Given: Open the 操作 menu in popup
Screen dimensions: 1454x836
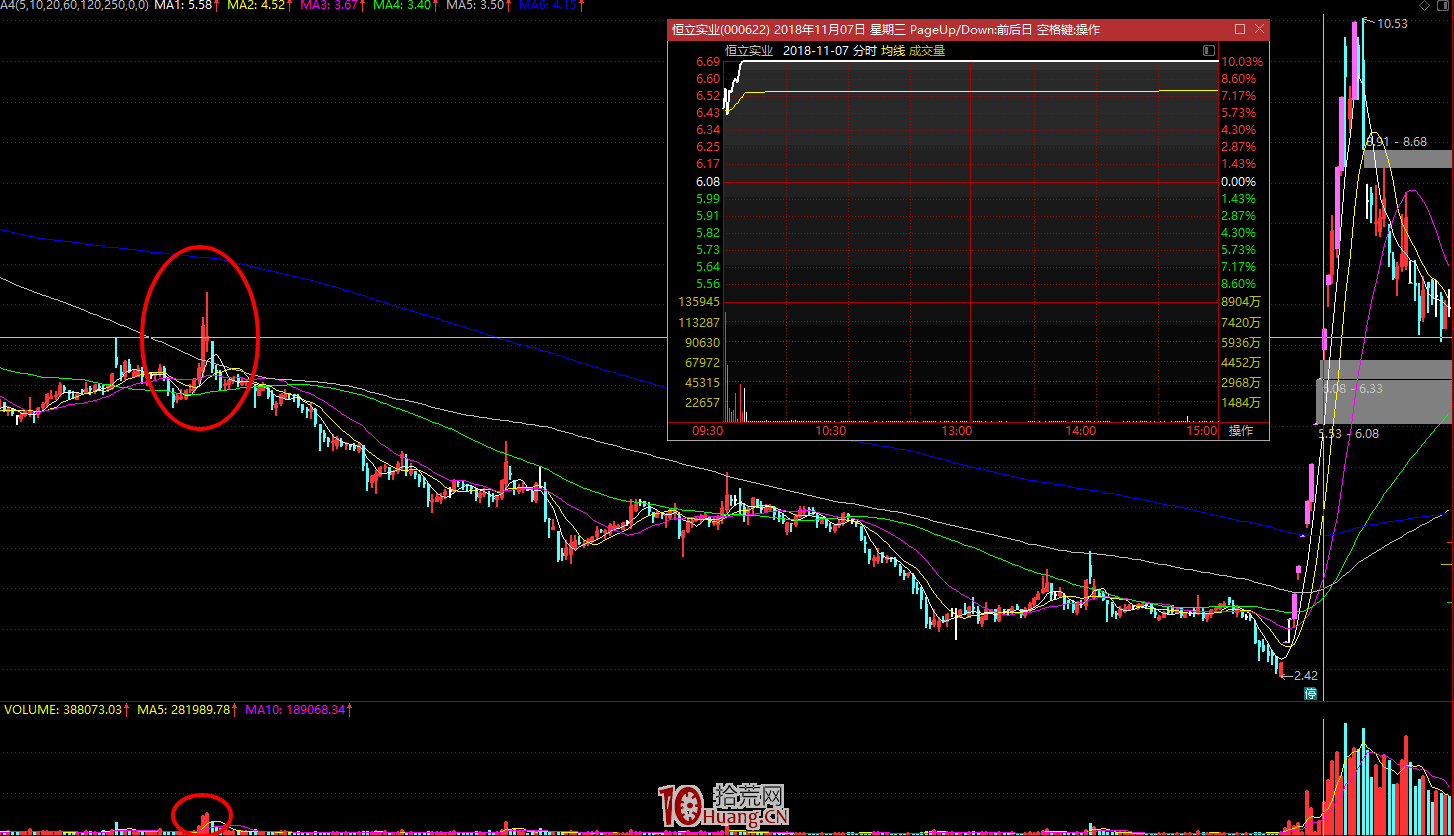Looking at the screenshot, I should [1241, 431].
